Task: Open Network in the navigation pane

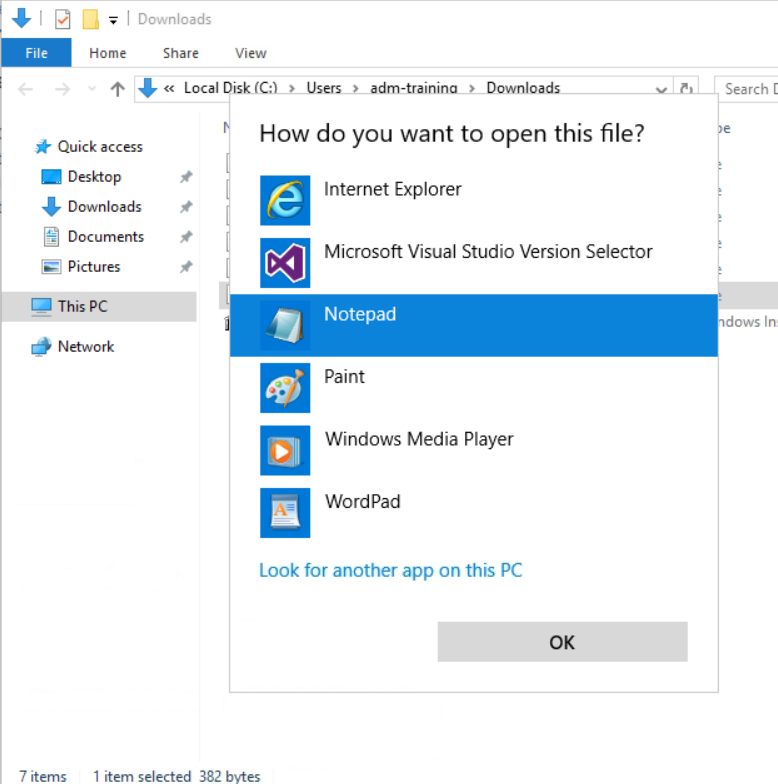Action: click(86, 346)
